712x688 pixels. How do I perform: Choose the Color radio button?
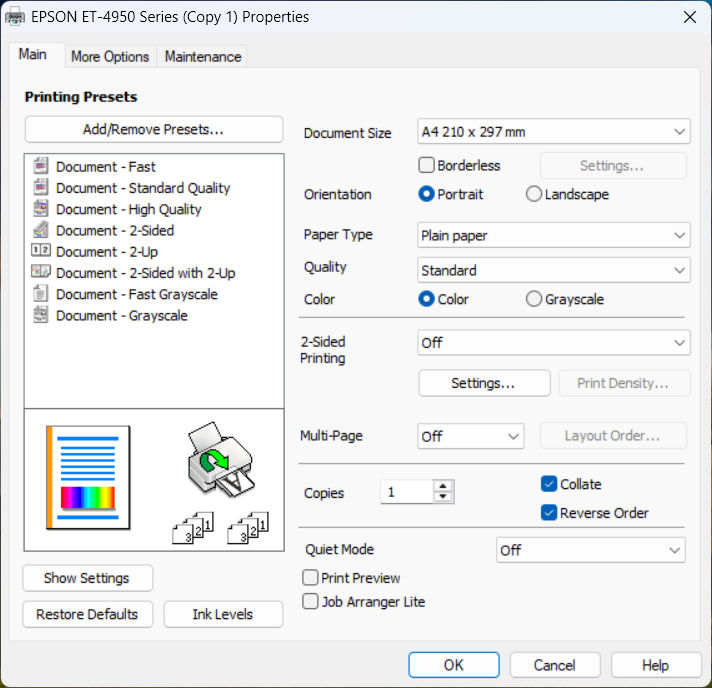(426, 299)
